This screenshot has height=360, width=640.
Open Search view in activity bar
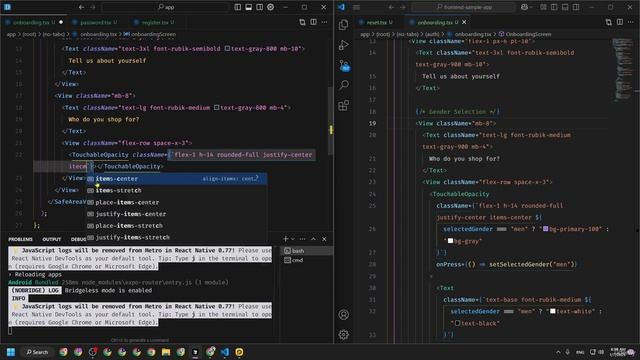click(344, 85)
